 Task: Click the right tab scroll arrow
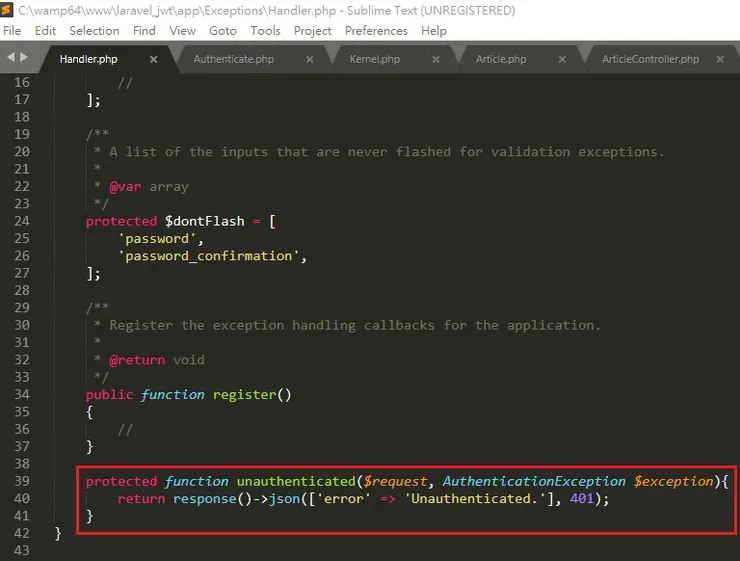tap(24, 58)
